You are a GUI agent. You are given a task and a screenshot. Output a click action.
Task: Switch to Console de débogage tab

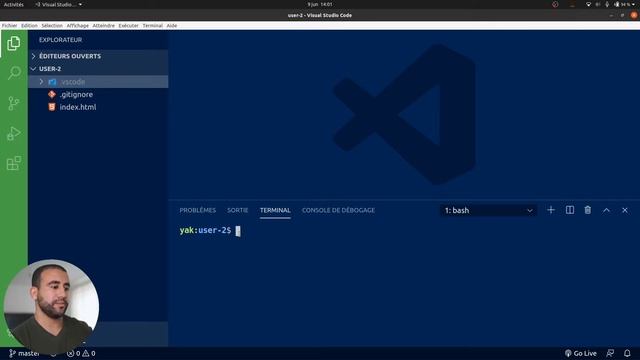(338, 210)
